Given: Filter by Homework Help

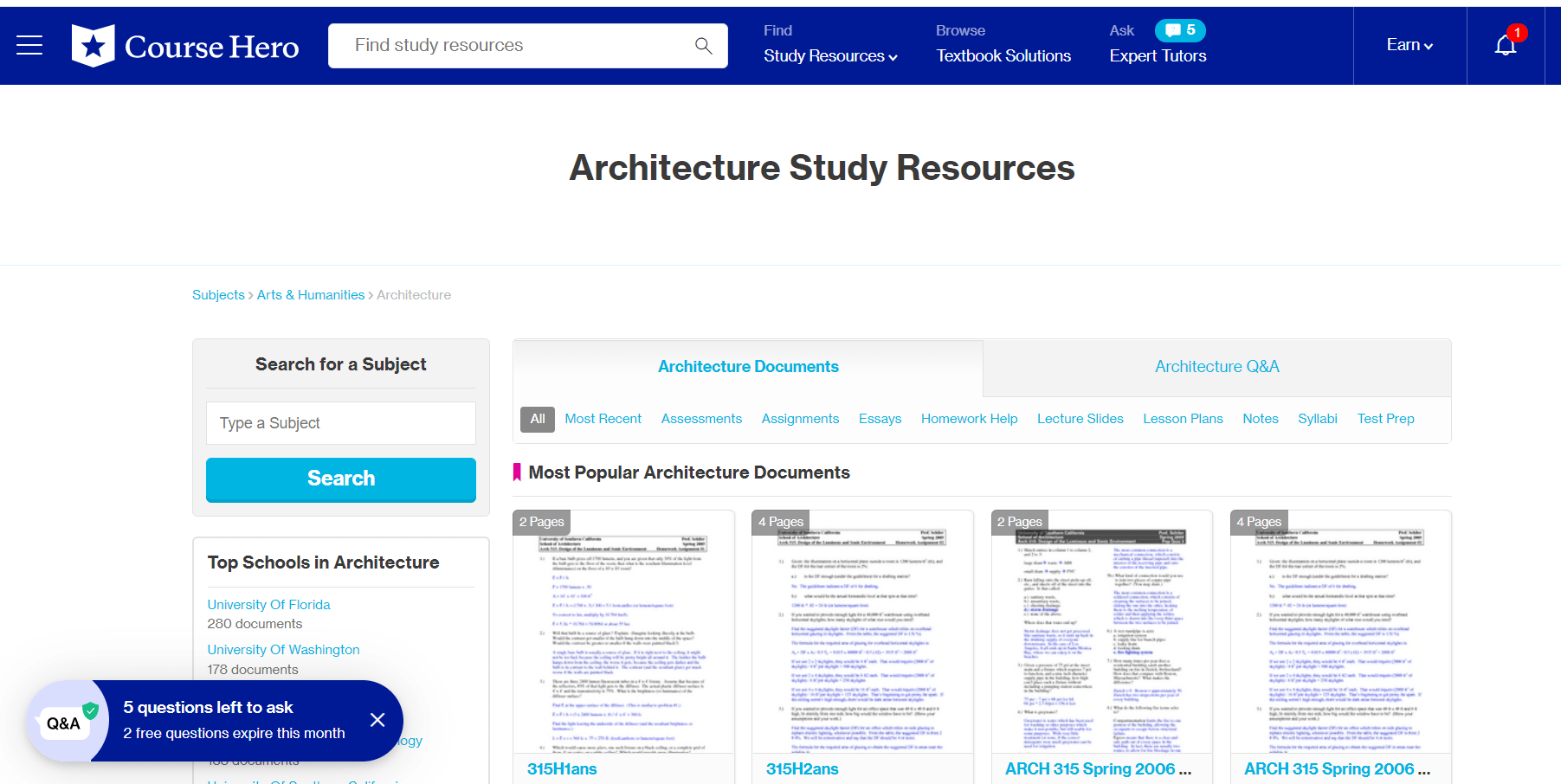Looking at the screenshot, I should 969,419.
